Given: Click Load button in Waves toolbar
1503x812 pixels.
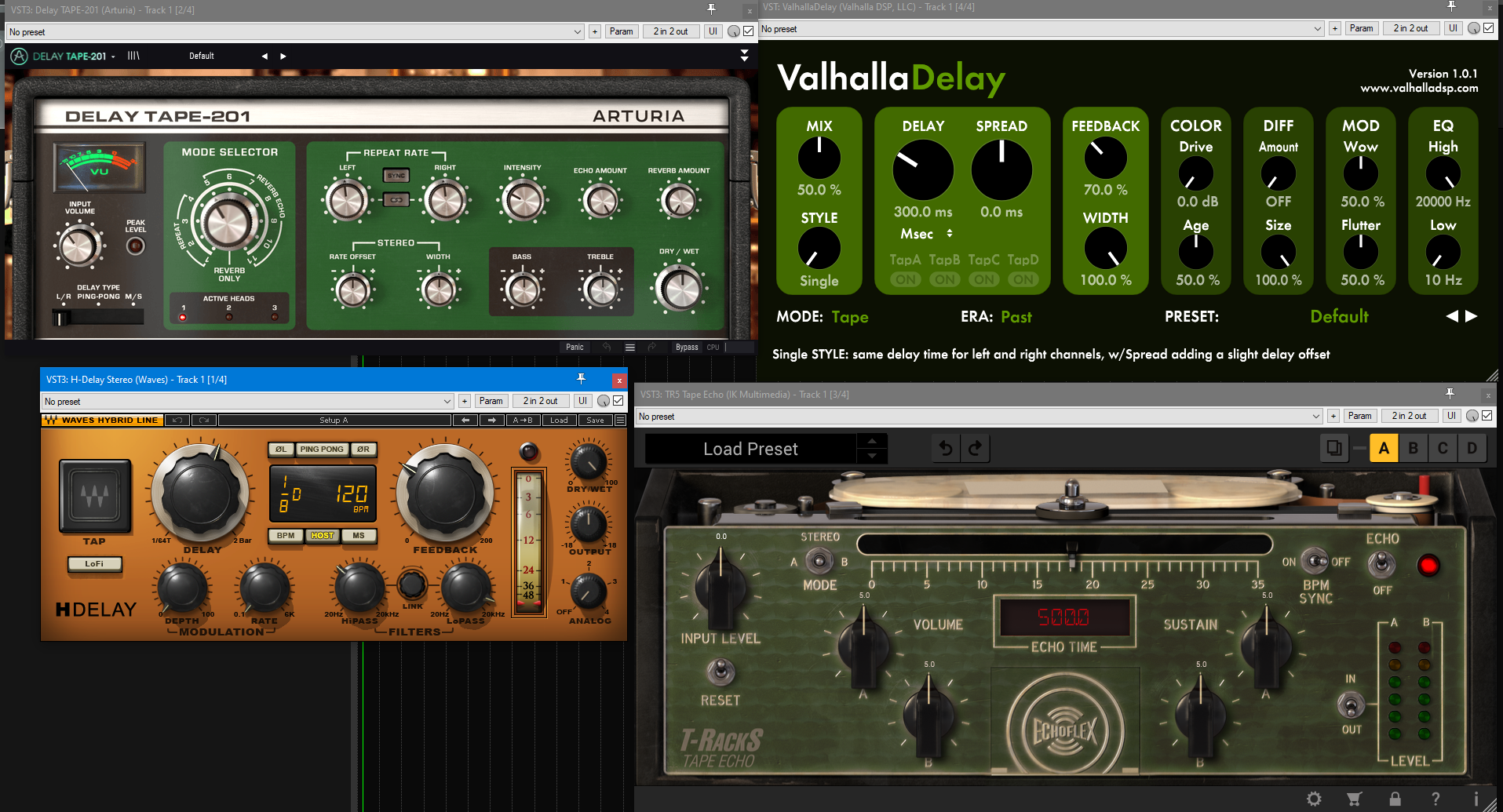Looking at the screenshot, I should tap(559, 421).
